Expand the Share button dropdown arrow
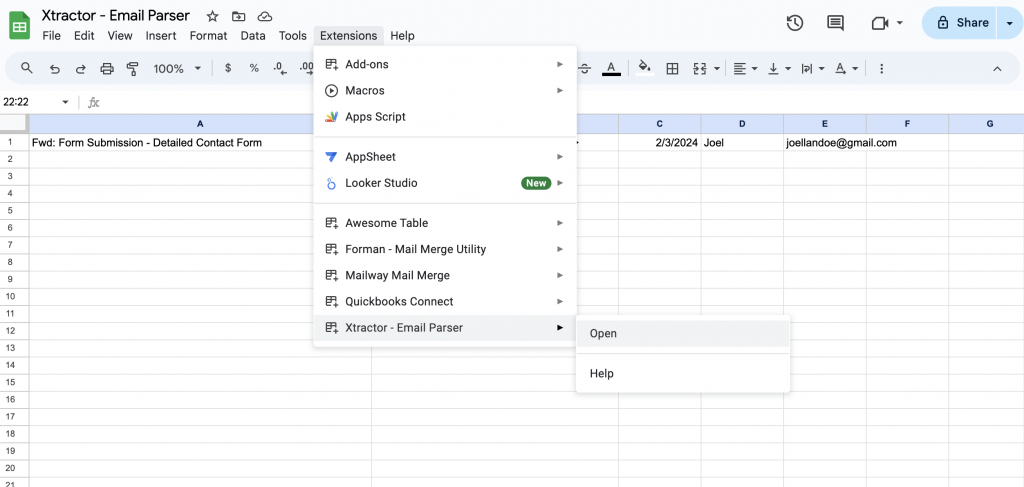 [1009, 23]
